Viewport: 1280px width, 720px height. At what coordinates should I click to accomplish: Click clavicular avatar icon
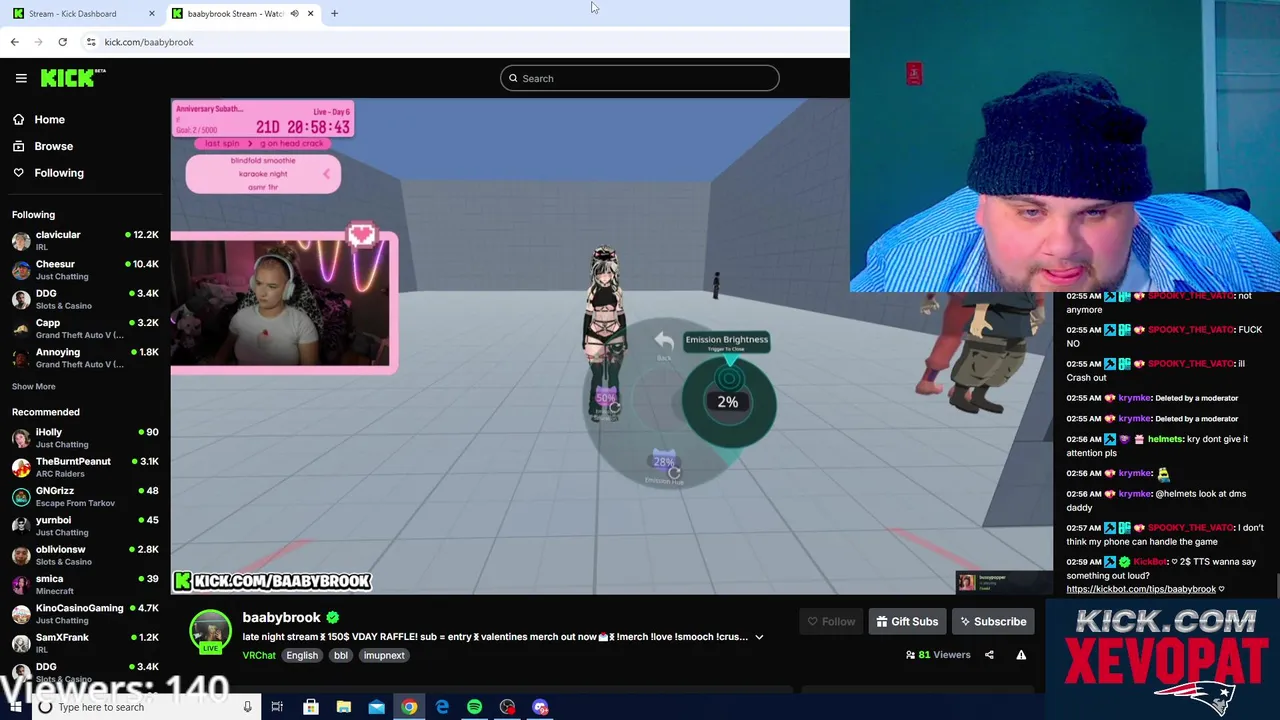pos(21,240)
